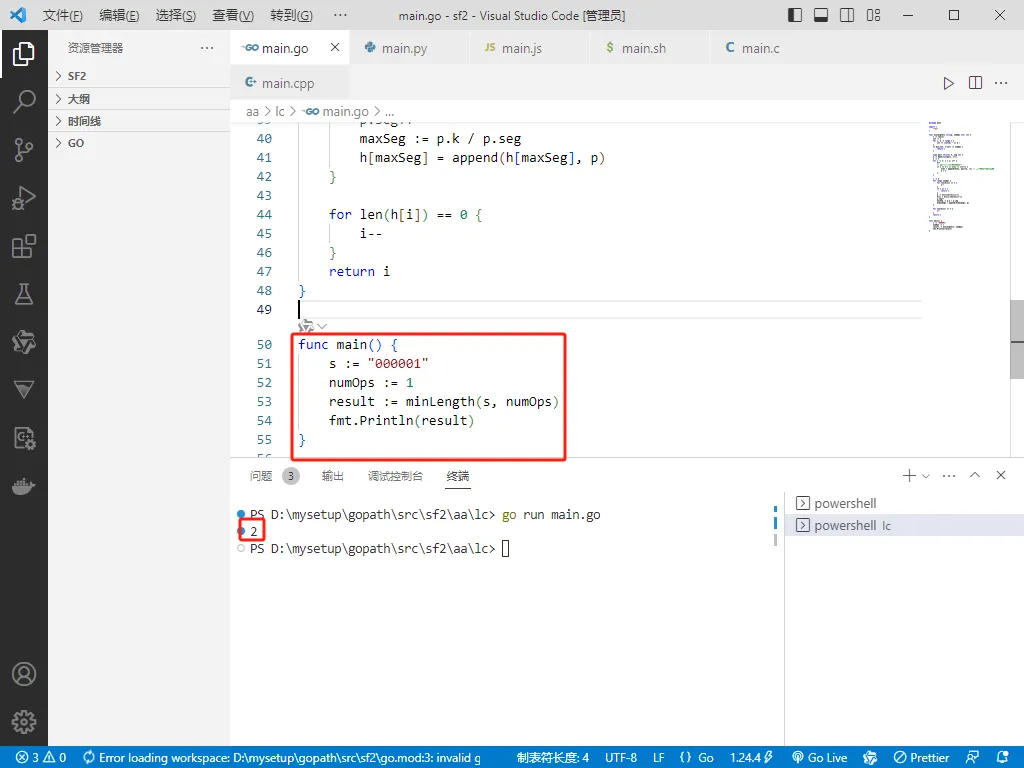Select the powershell lc terminal entry
Screen dimensions: 1024x768
point(904,525)
